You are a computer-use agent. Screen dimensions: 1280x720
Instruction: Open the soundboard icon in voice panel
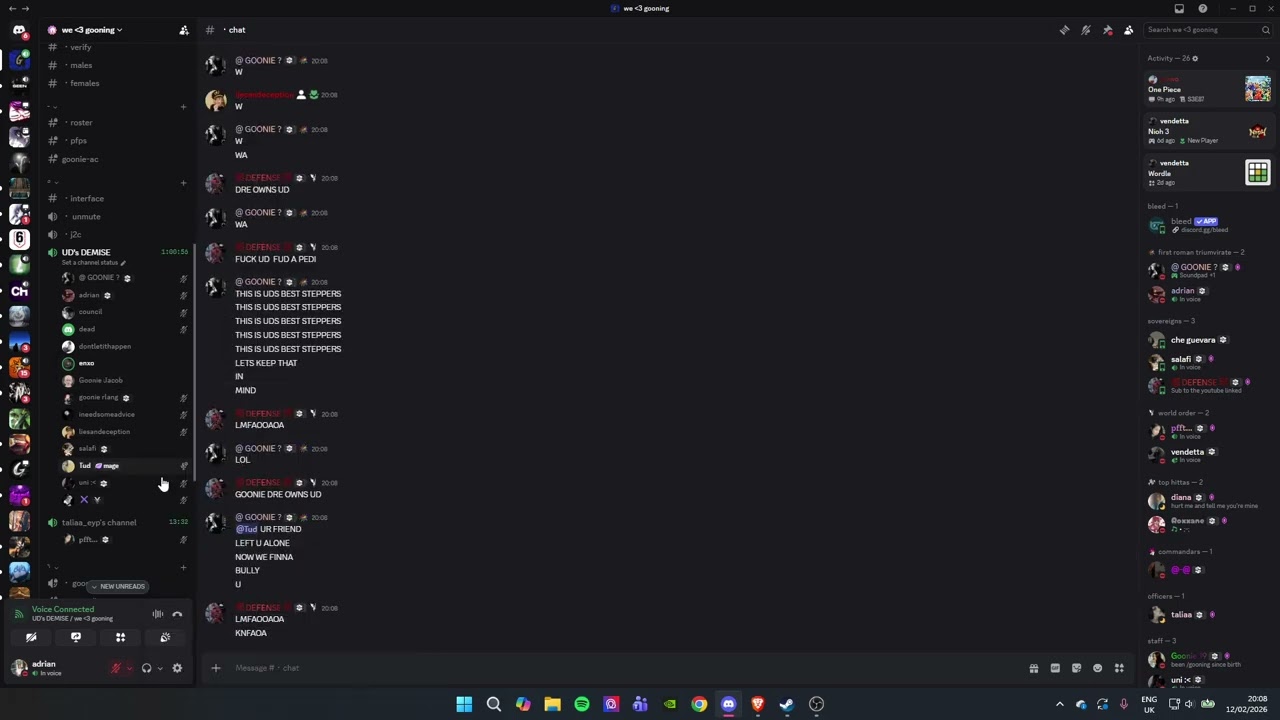click(165, 638)
